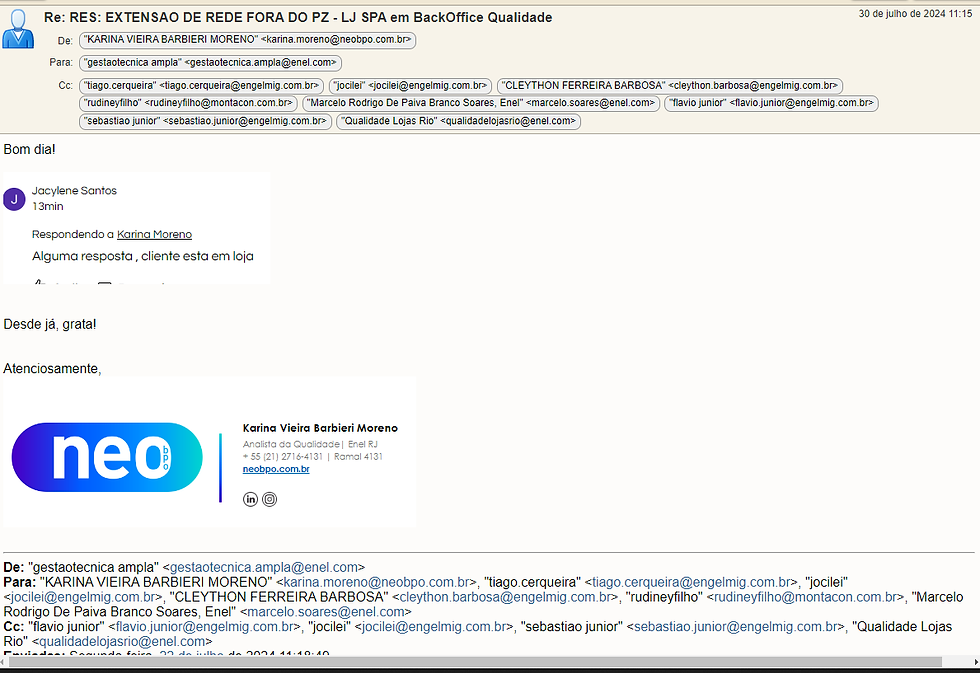
Task: Click the date 30 de julho de 2024 11:15
Action: click(x=915, y=14)
